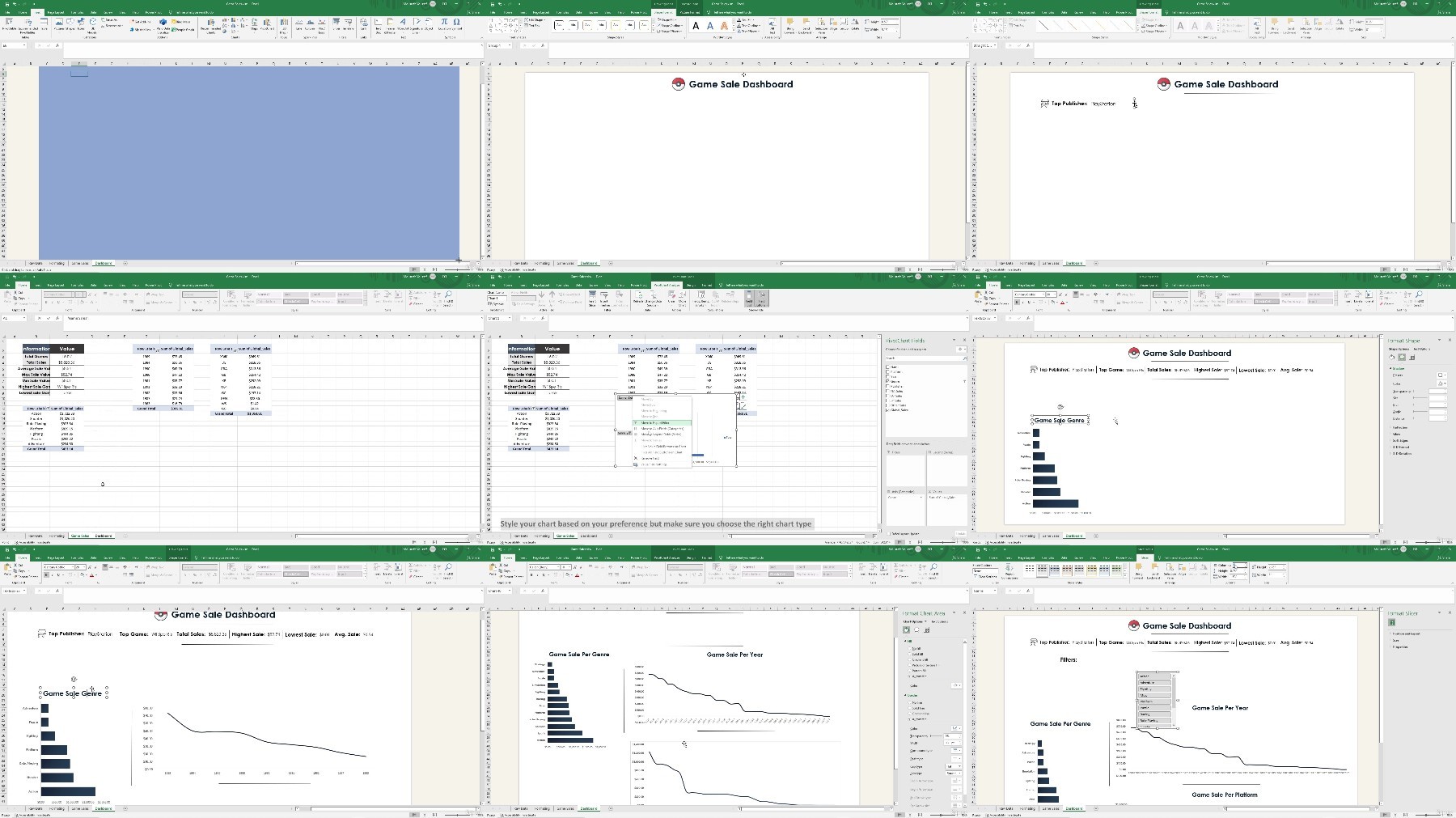Screen dimensions: 1456x818
Task: Expand 3-D Rotation in Format Shape pane
Action: point(1400,453)
